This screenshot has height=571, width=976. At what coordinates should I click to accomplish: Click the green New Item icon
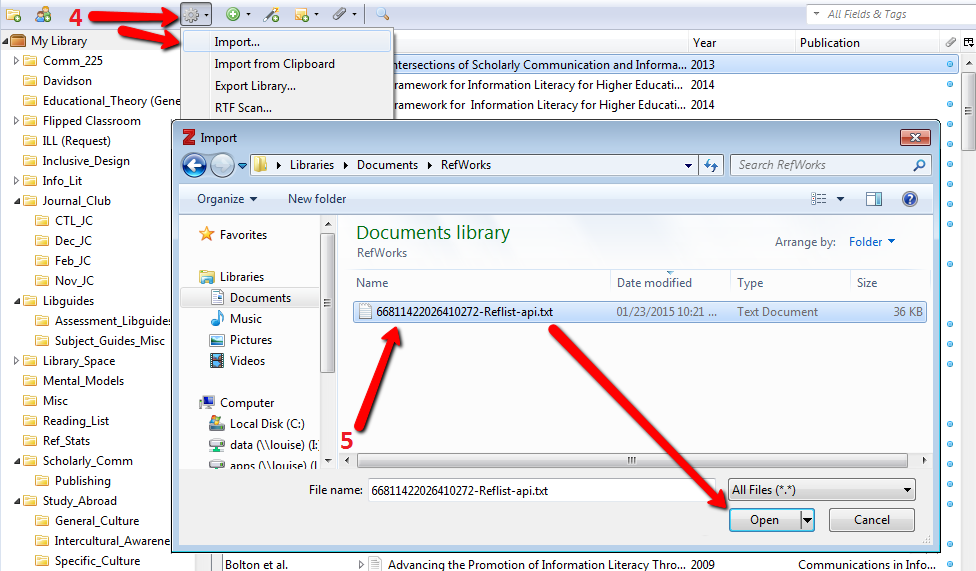[233, 14]
